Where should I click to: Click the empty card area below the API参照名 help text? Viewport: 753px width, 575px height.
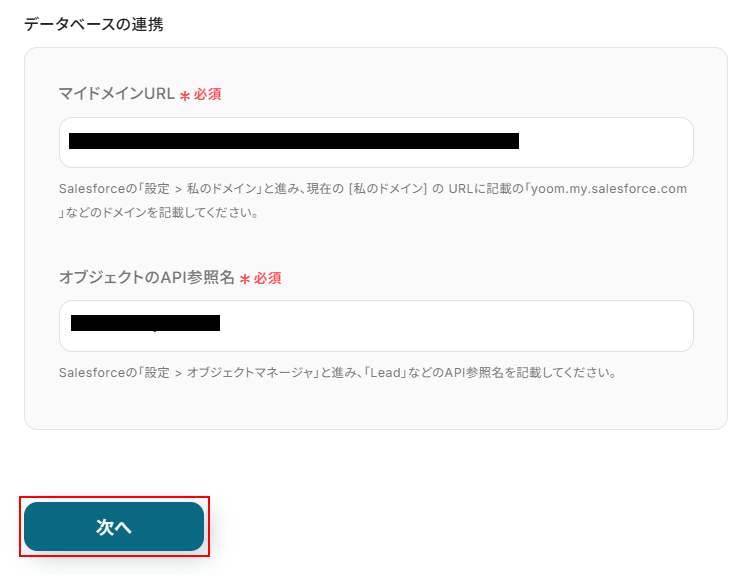(375, 408)
